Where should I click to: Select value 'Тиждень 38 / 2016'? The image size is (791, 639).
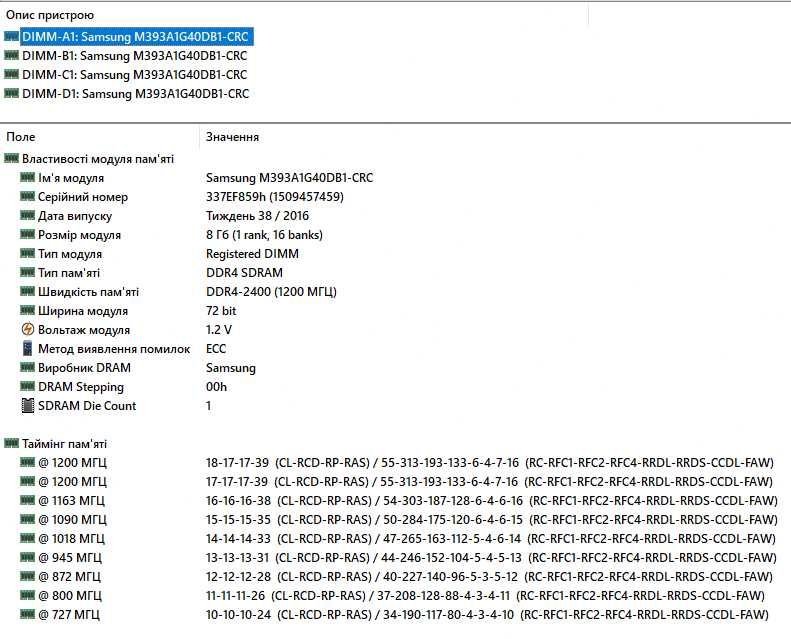click(257, 216)
